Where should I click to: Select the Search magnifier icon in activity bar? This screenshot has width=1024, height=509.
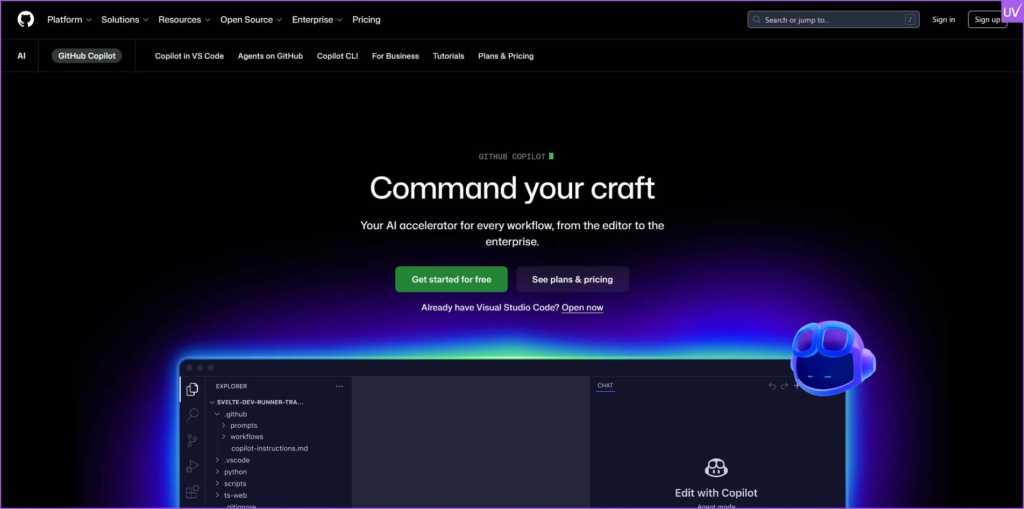(x=192, y=414)
